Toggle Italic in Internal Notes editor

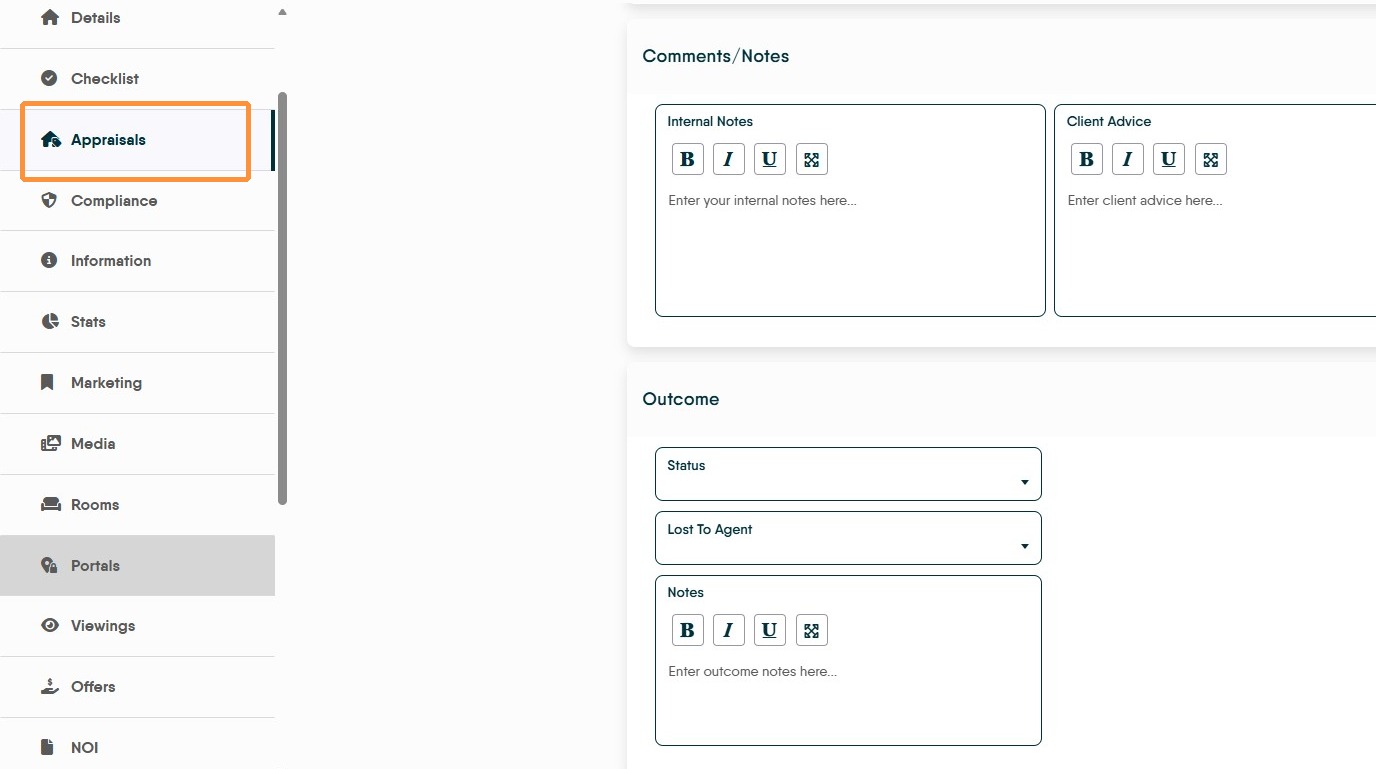tap(728, 160)
